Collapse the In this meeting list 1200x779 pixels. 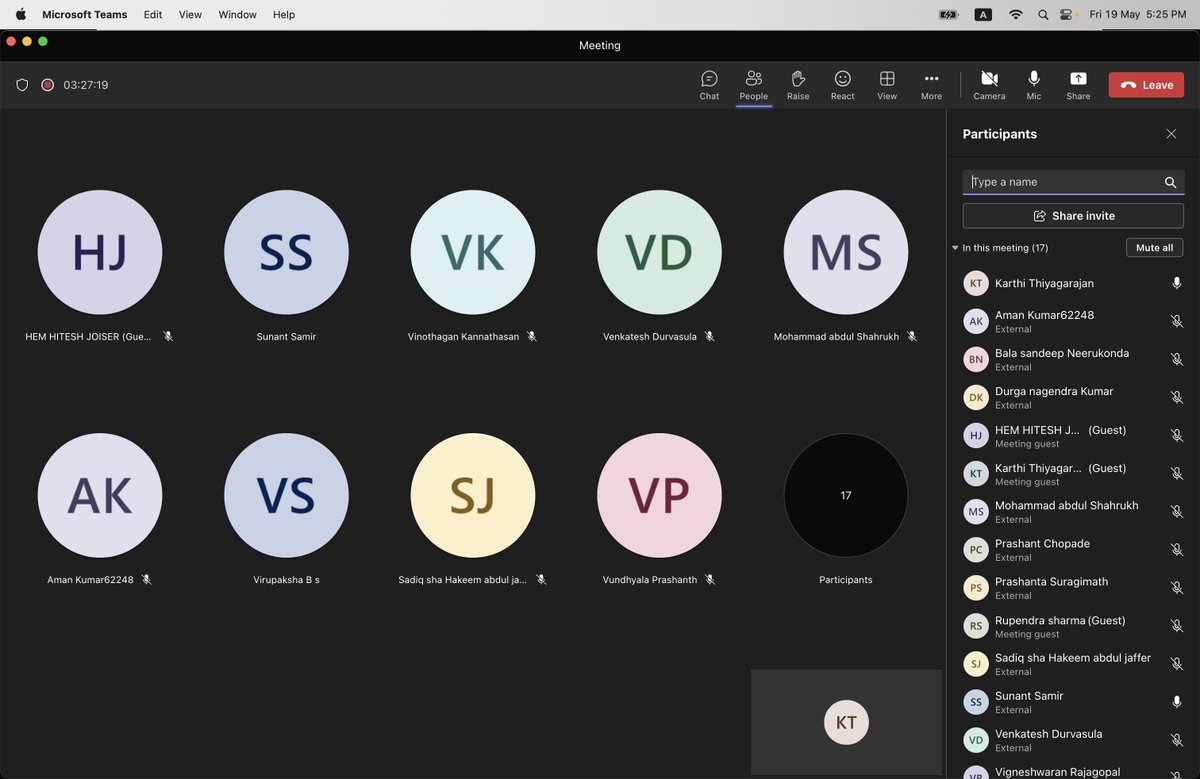(955, 248)
